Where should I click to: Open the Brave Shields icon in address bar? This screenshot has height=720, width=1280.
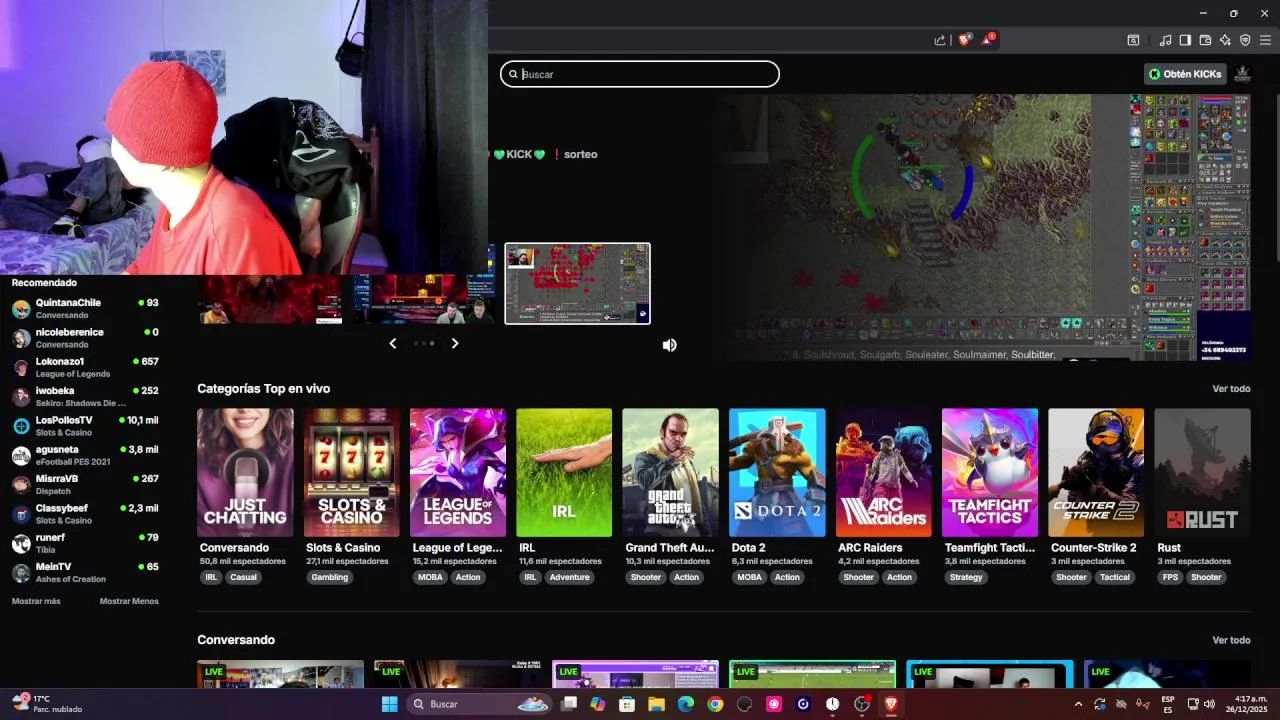[964, 40]
